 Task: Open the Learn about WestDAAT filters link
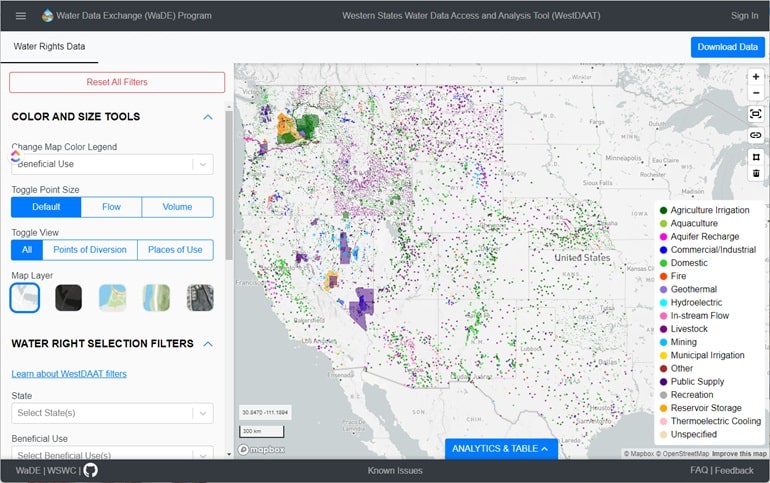coord(69,374)
